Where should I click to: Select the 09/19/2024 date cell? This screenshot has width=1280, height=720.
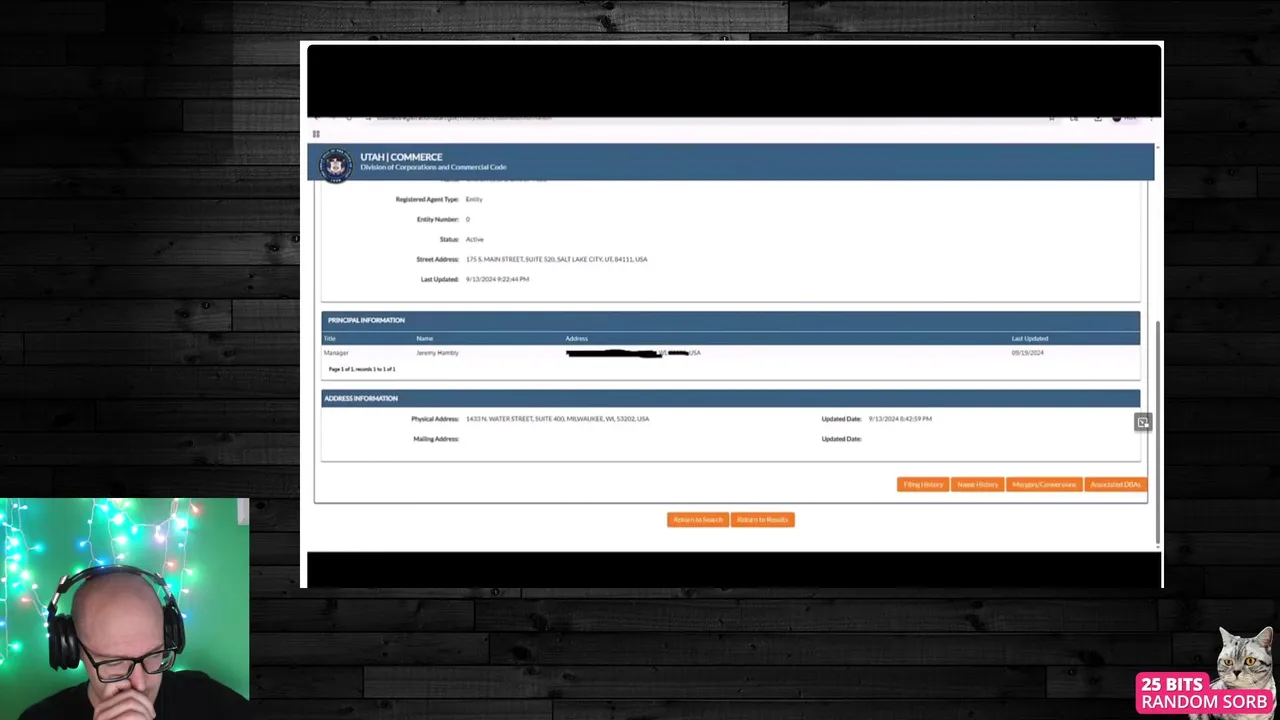pyautogui.click(x=1027, y=353)
